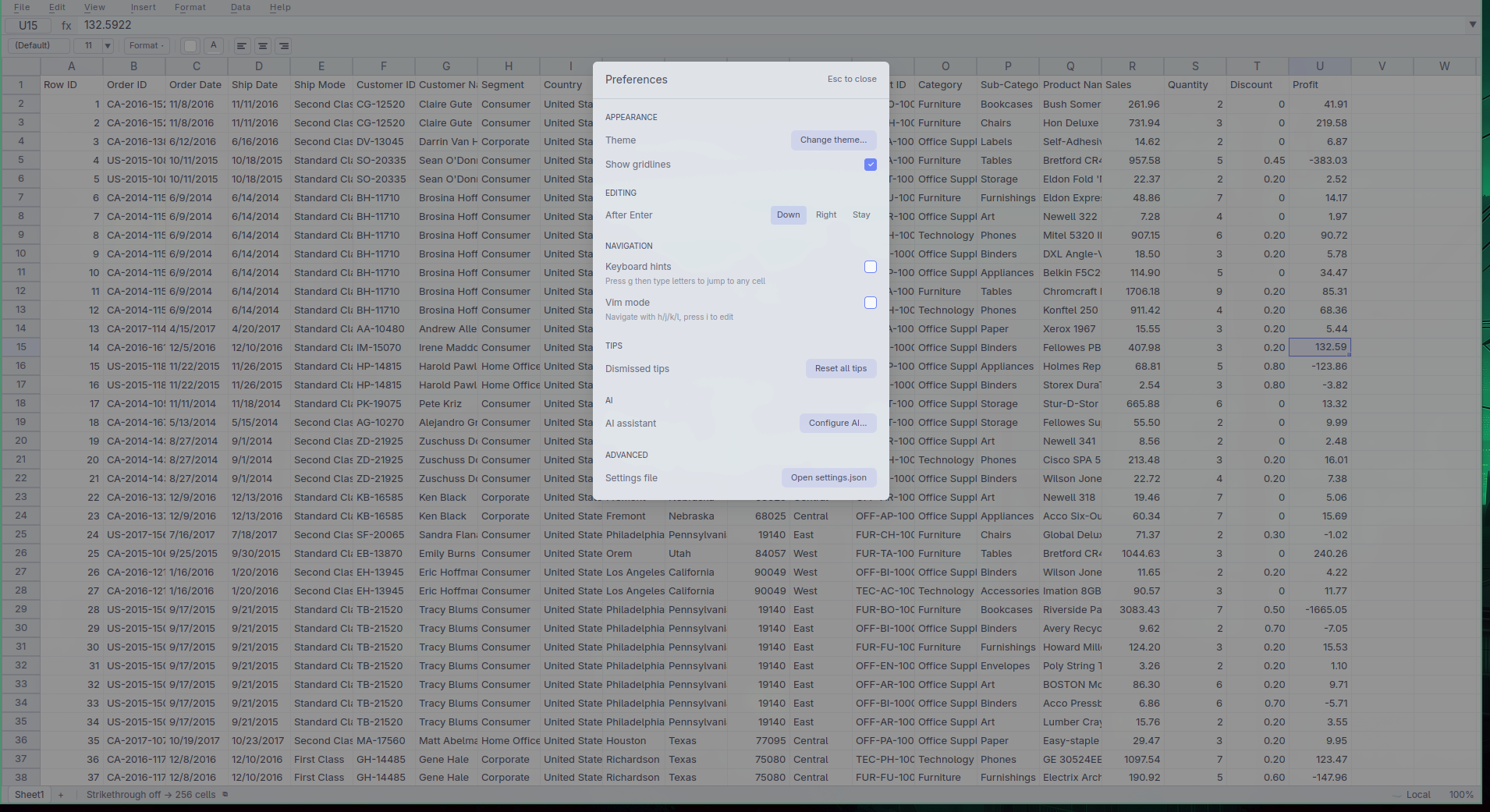Open the Format dropdown in toolbar

pos(147,46)
